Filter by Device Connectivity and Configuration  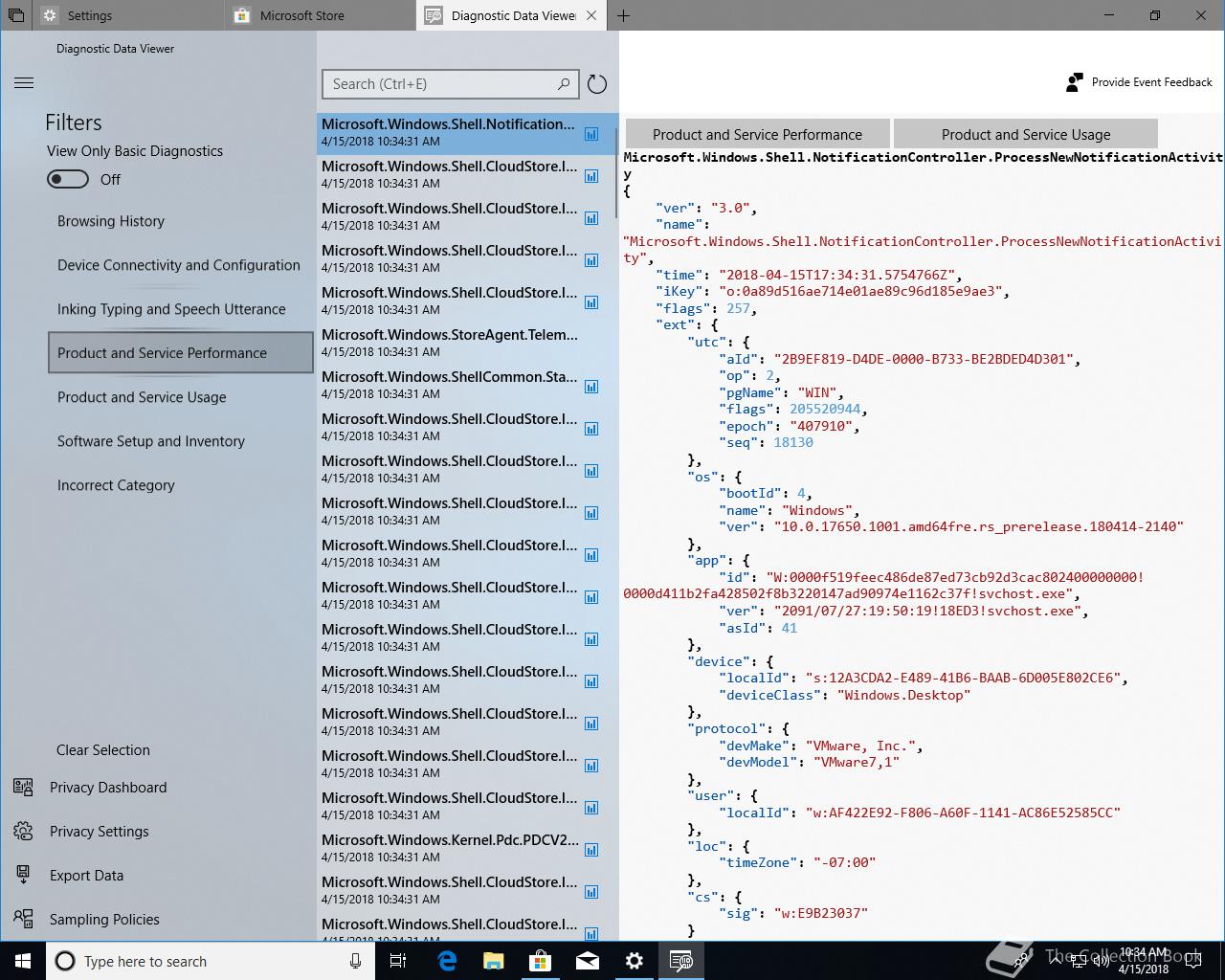tap(179, 265)
